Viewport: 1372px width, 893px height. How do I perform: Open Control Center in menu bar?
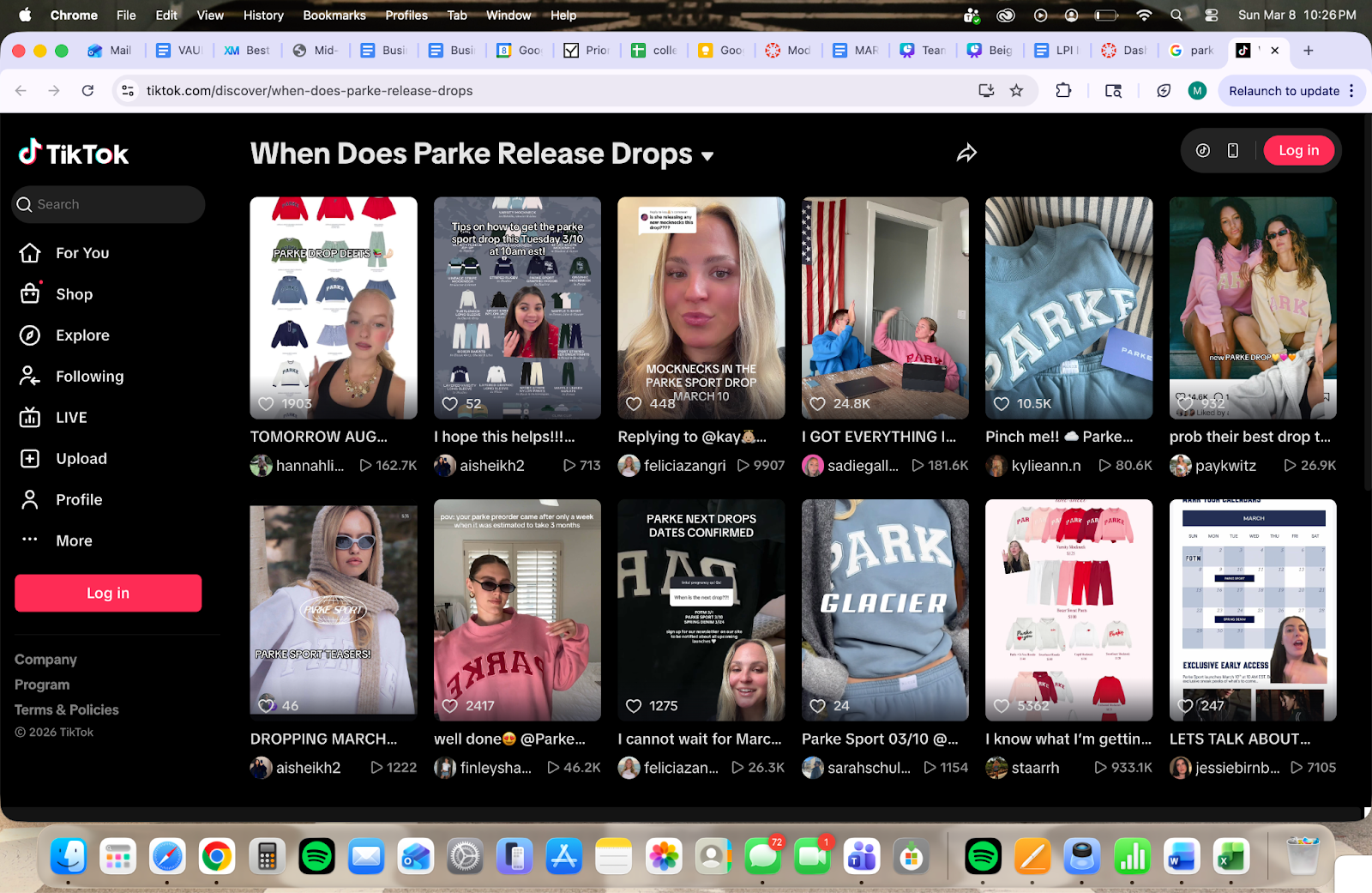coord(1212,15)
